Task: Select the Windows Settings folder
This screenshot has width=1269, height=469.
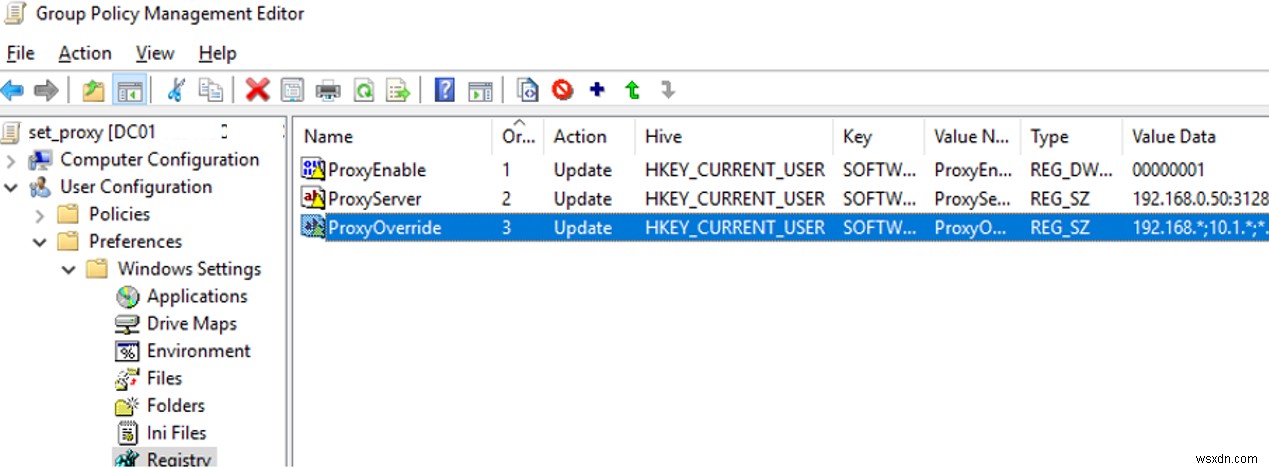Action: [189, 269]
